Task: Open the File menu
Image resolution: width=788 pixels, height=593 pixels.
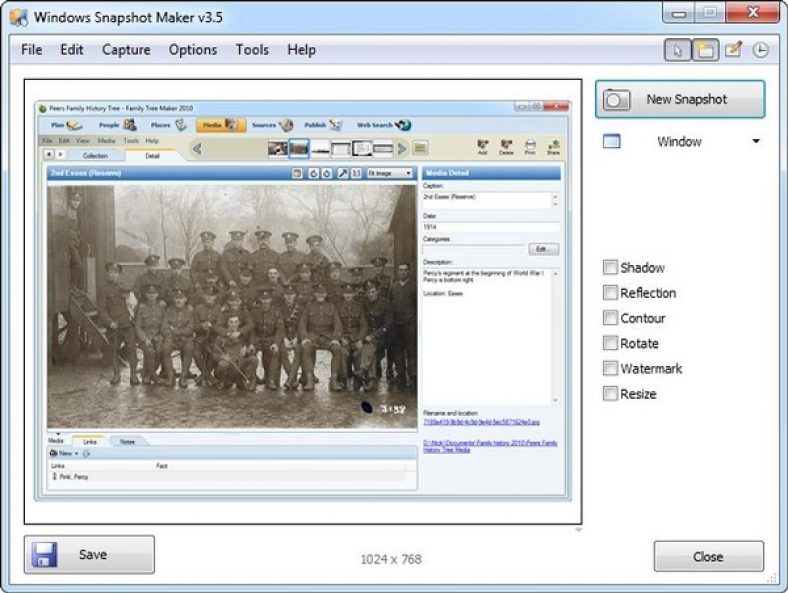Action: (x=31, y=50)
